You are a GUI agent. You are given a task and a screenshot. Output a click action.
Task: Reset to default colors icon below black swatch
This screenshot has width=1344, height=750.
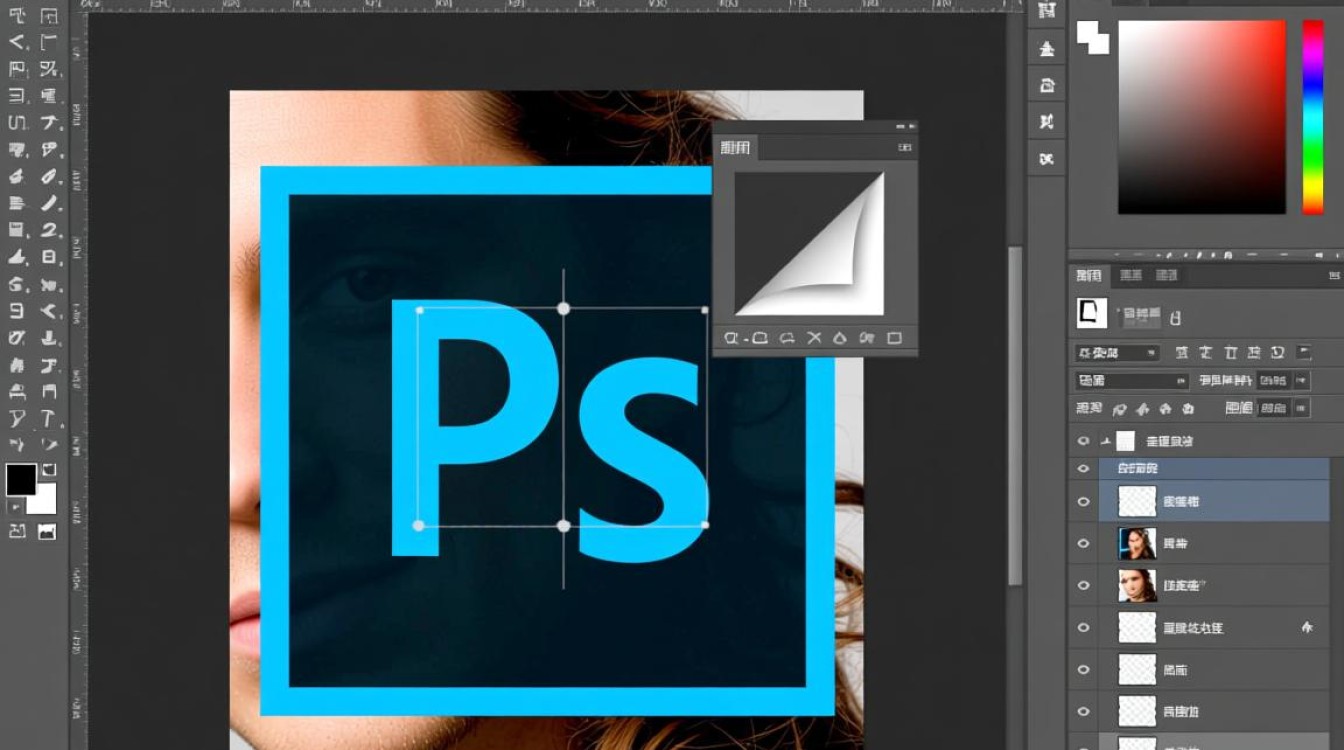click(x=14, y=507)
